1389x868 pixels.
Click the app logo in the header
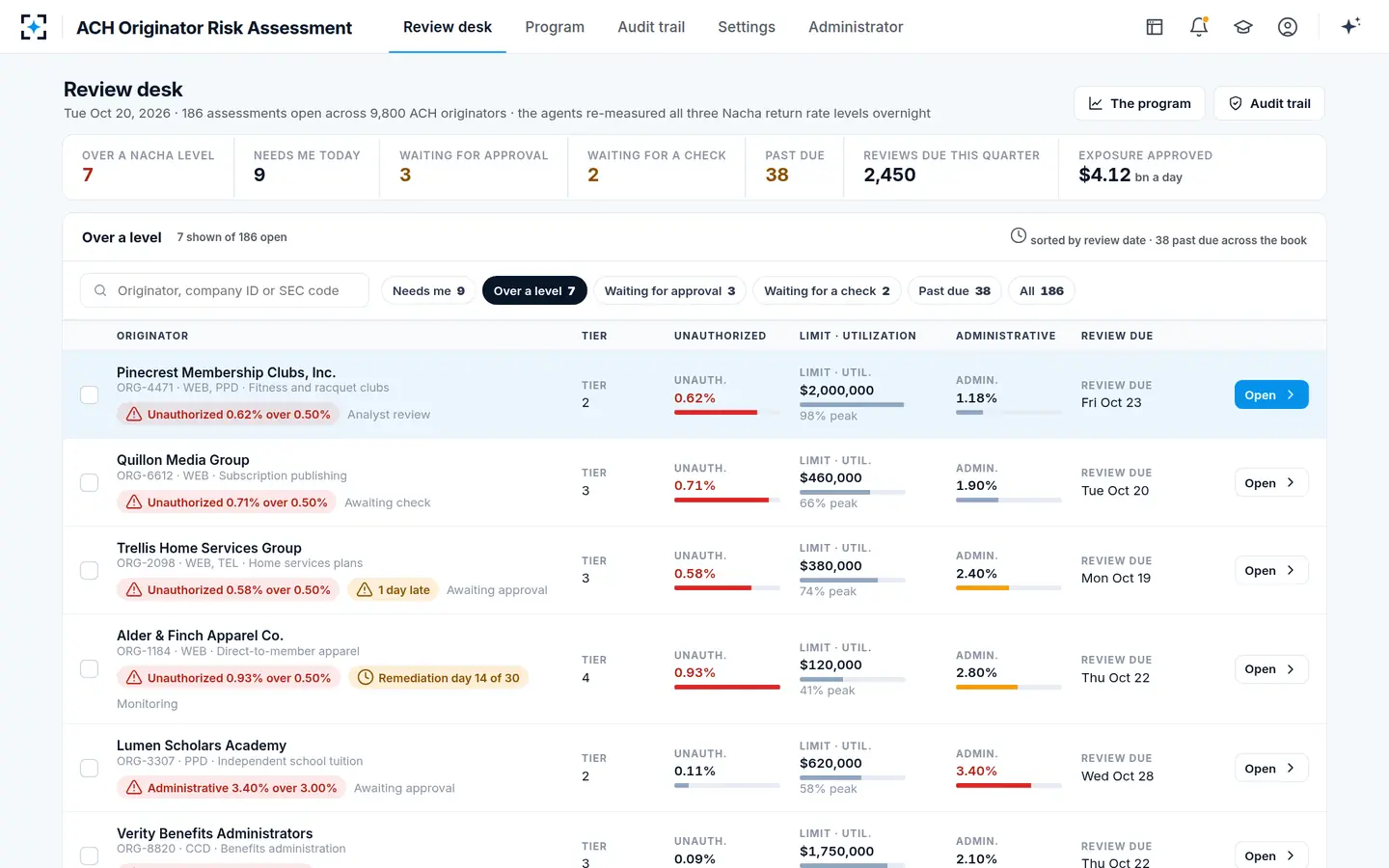pos(34,27)
